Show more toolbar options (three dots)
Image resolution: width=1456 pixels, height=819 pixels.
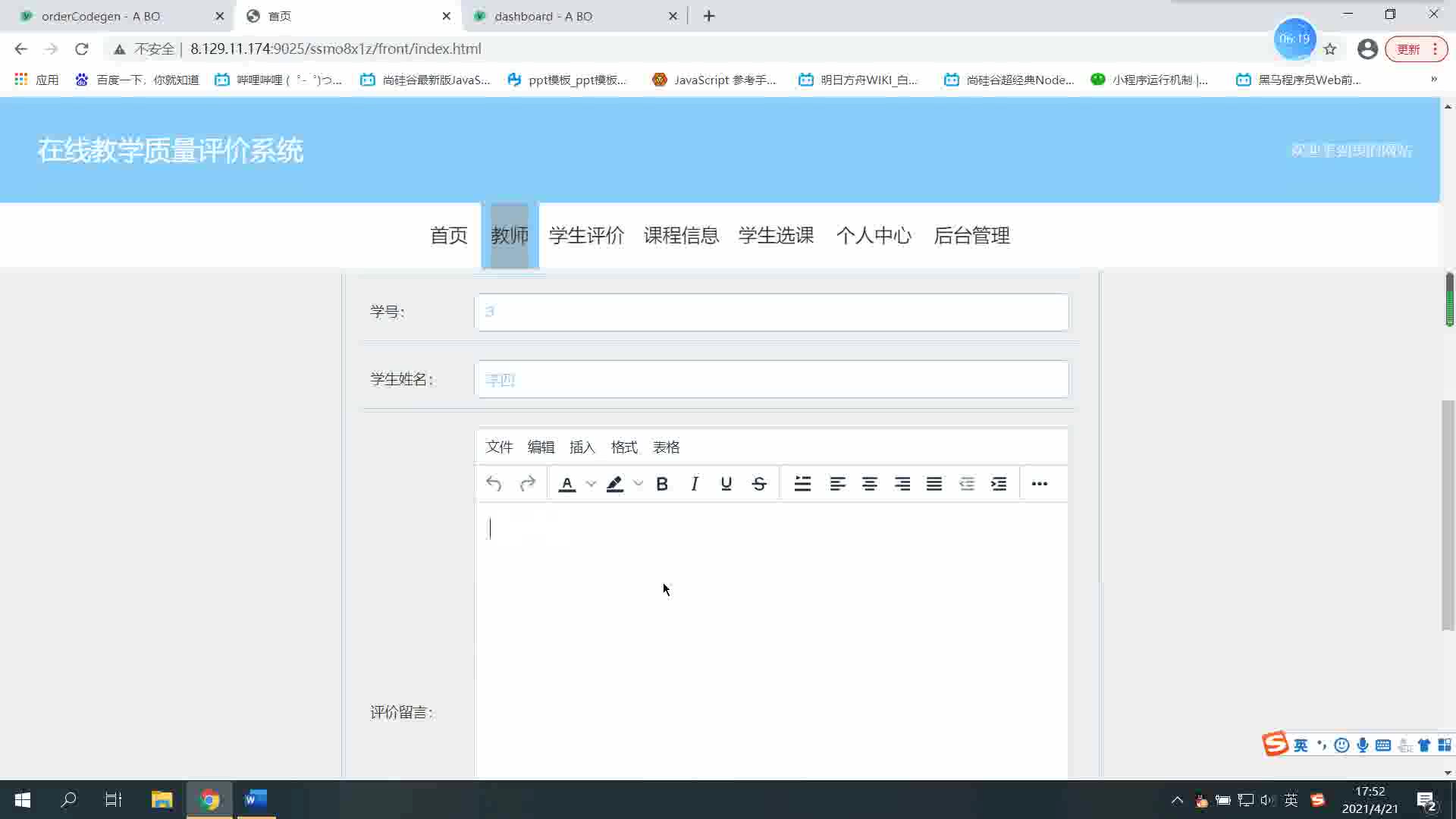1040,484
